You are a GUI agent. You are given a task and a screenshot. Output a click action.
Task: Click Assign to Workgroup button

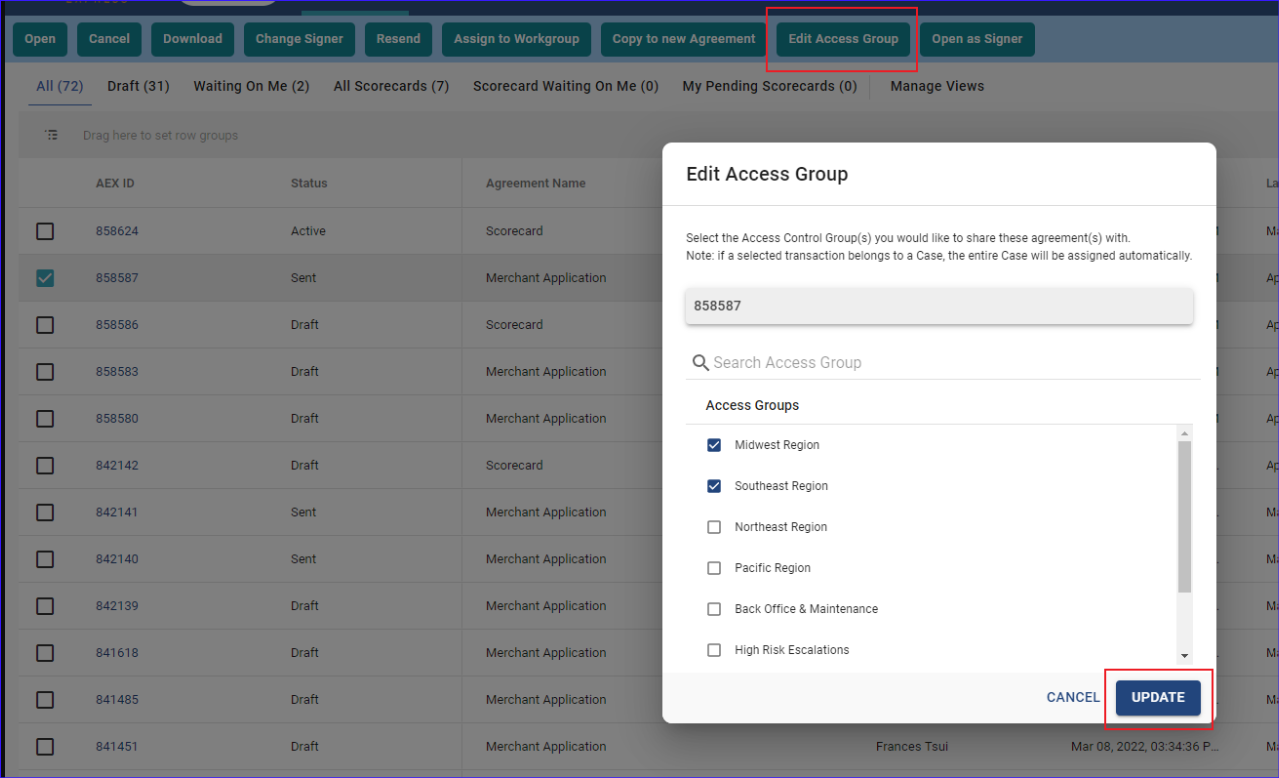click(516, 39)
